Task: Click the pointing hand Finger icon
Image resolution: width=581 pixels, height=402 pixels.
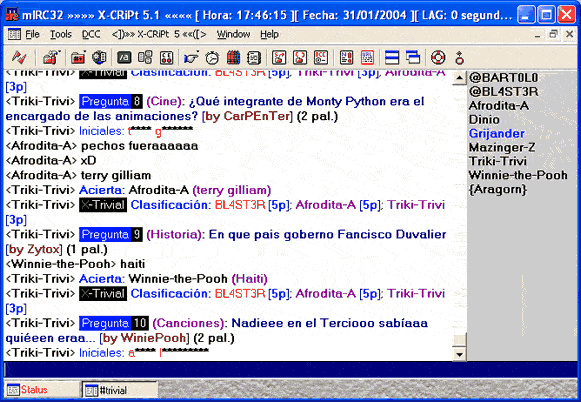Action: (191, 58)
